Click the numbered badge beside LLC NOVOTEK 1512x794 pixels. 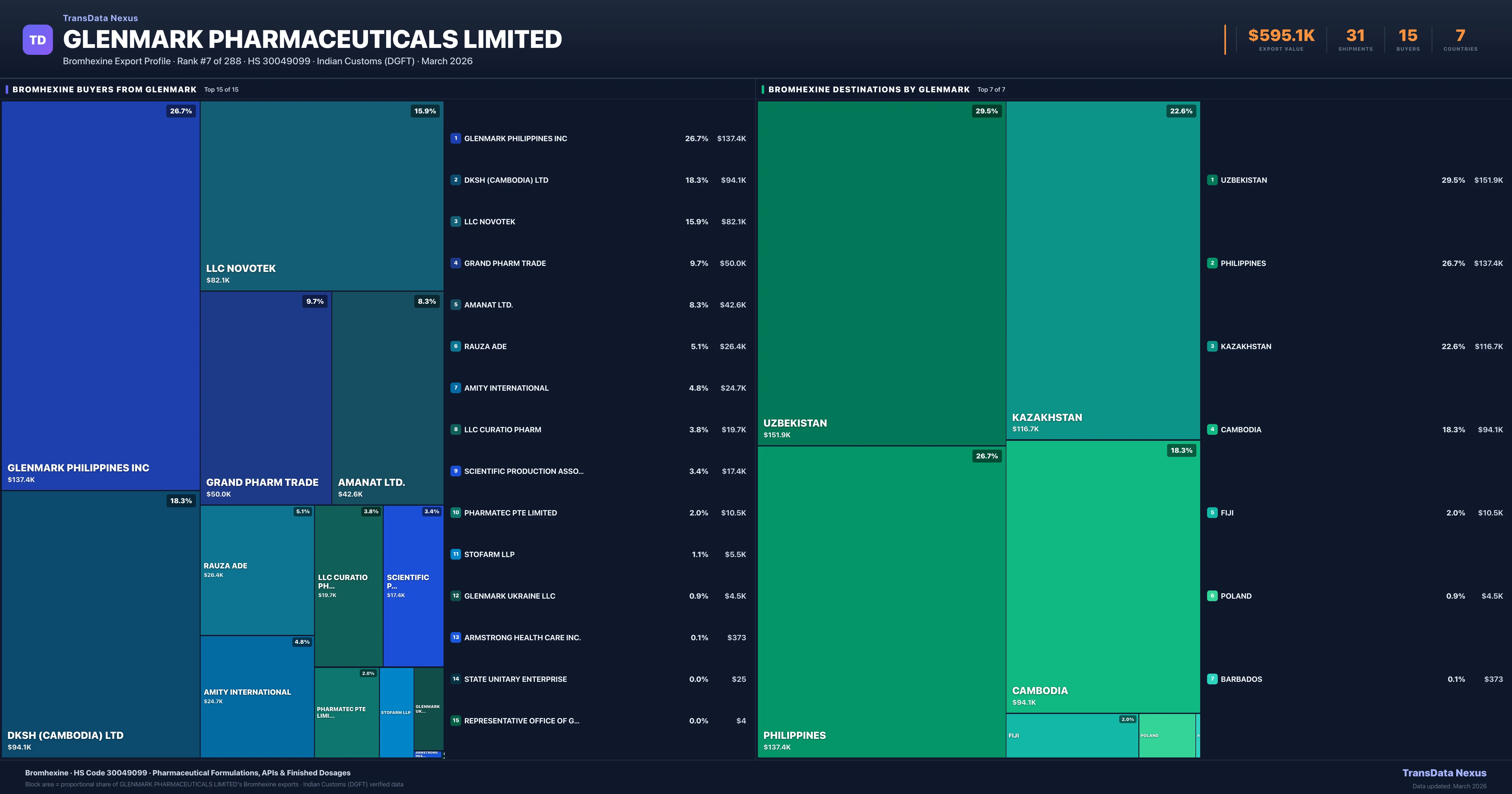tap(455, 222)
